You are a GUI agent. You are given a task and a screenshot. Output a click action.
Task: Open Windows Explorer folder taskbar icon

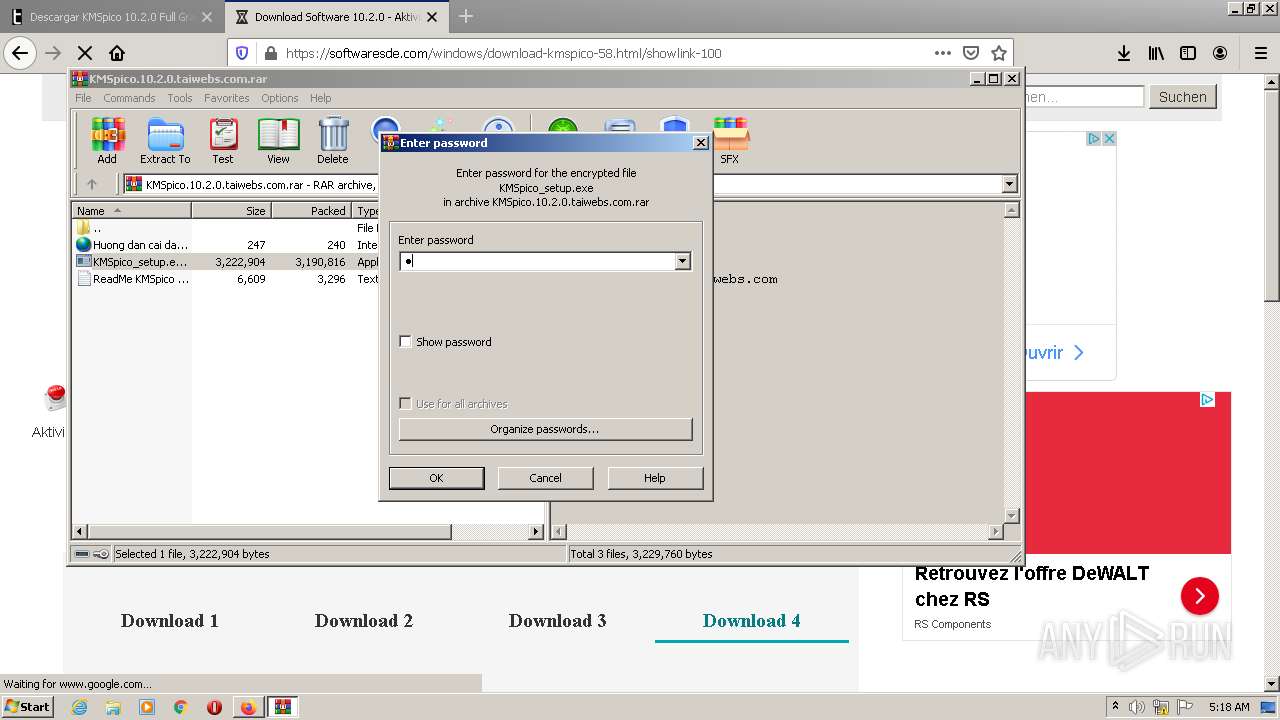point(113,707)
